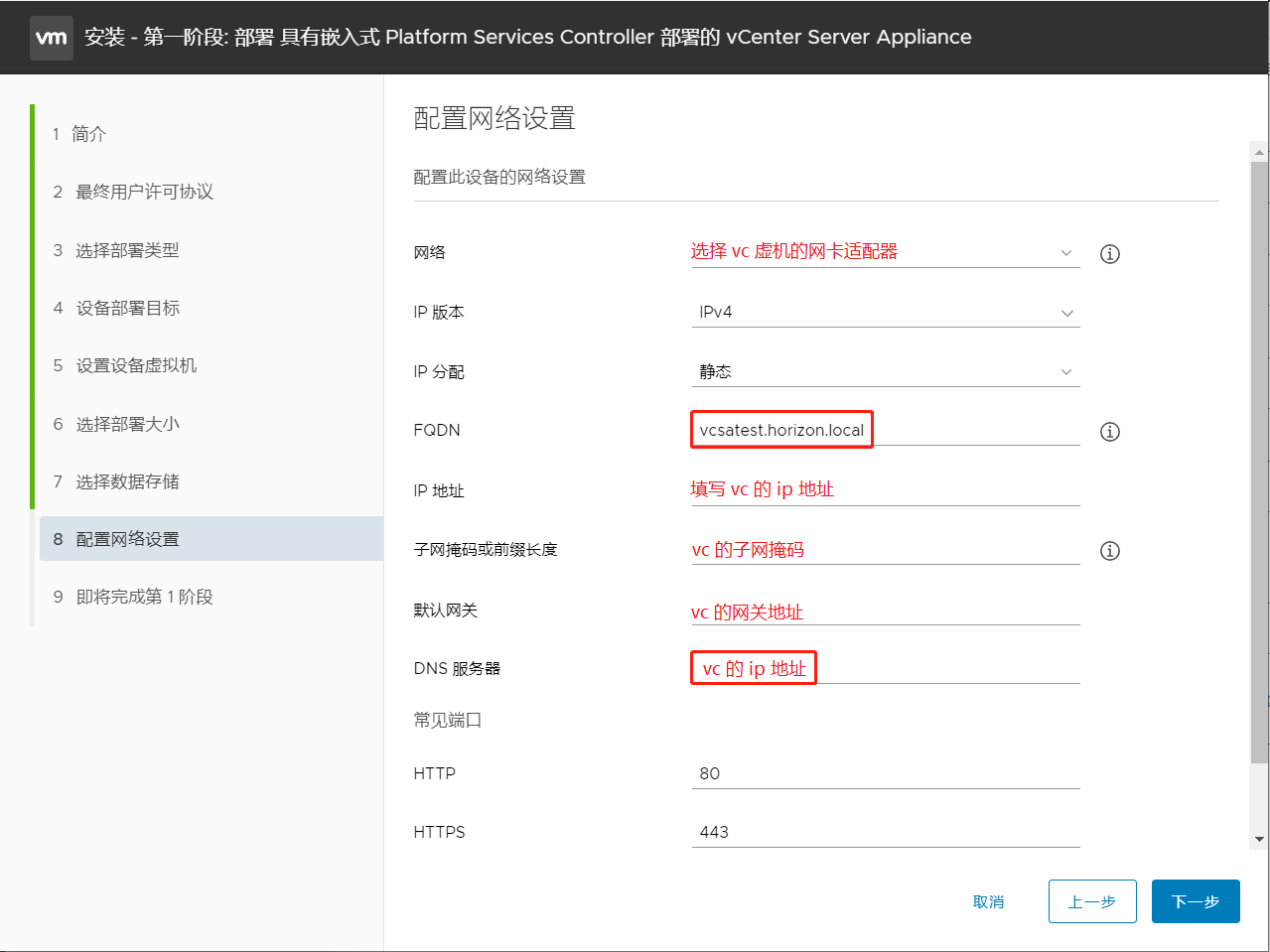Click the 上一步 back button
The image size is (1270, 952).
coord(1092,901)
